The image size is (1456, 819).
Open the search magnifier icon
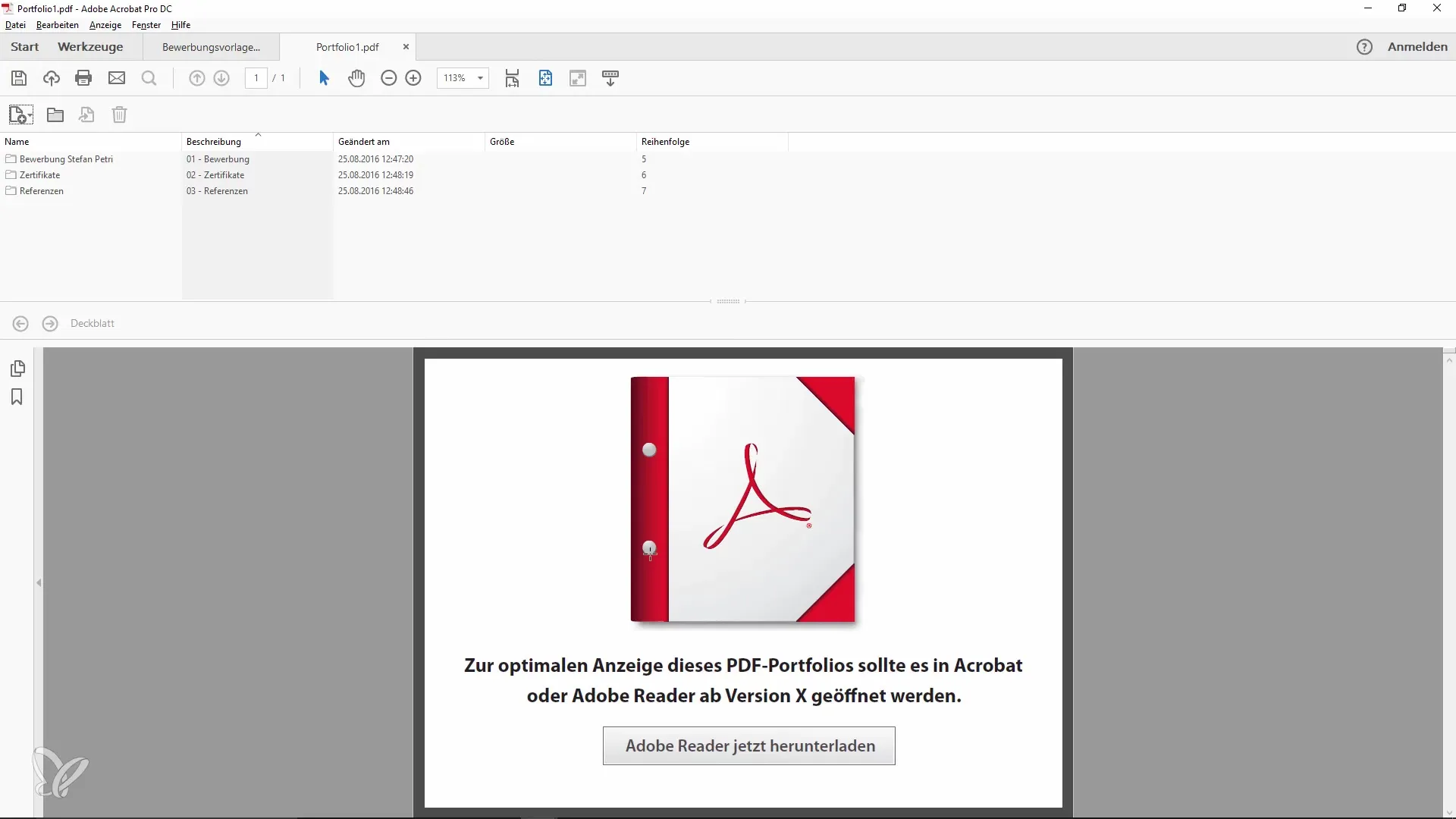pyautogui.click(x=149, y=78)
